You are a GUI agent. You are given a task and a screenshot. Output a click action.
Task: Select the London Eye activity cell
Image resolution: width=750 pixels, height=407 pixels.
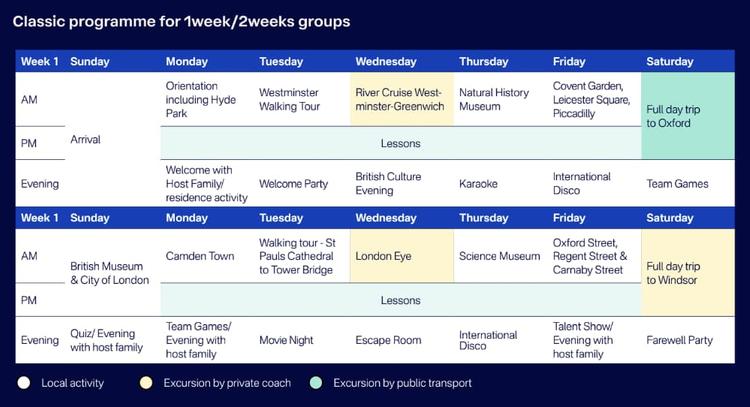click(x=400, y=256)
